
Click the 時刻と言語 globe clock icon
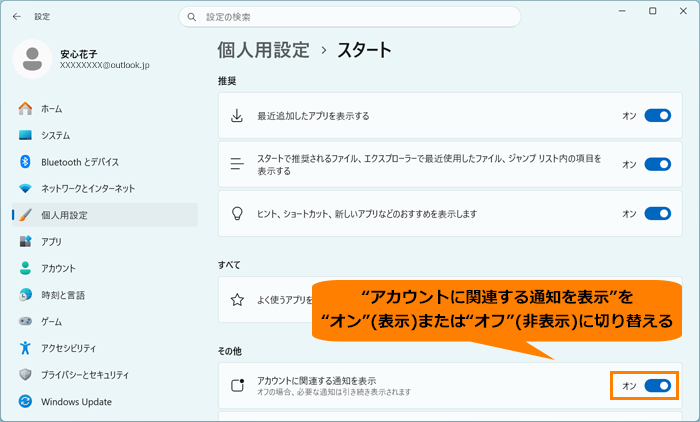(25, 295)
